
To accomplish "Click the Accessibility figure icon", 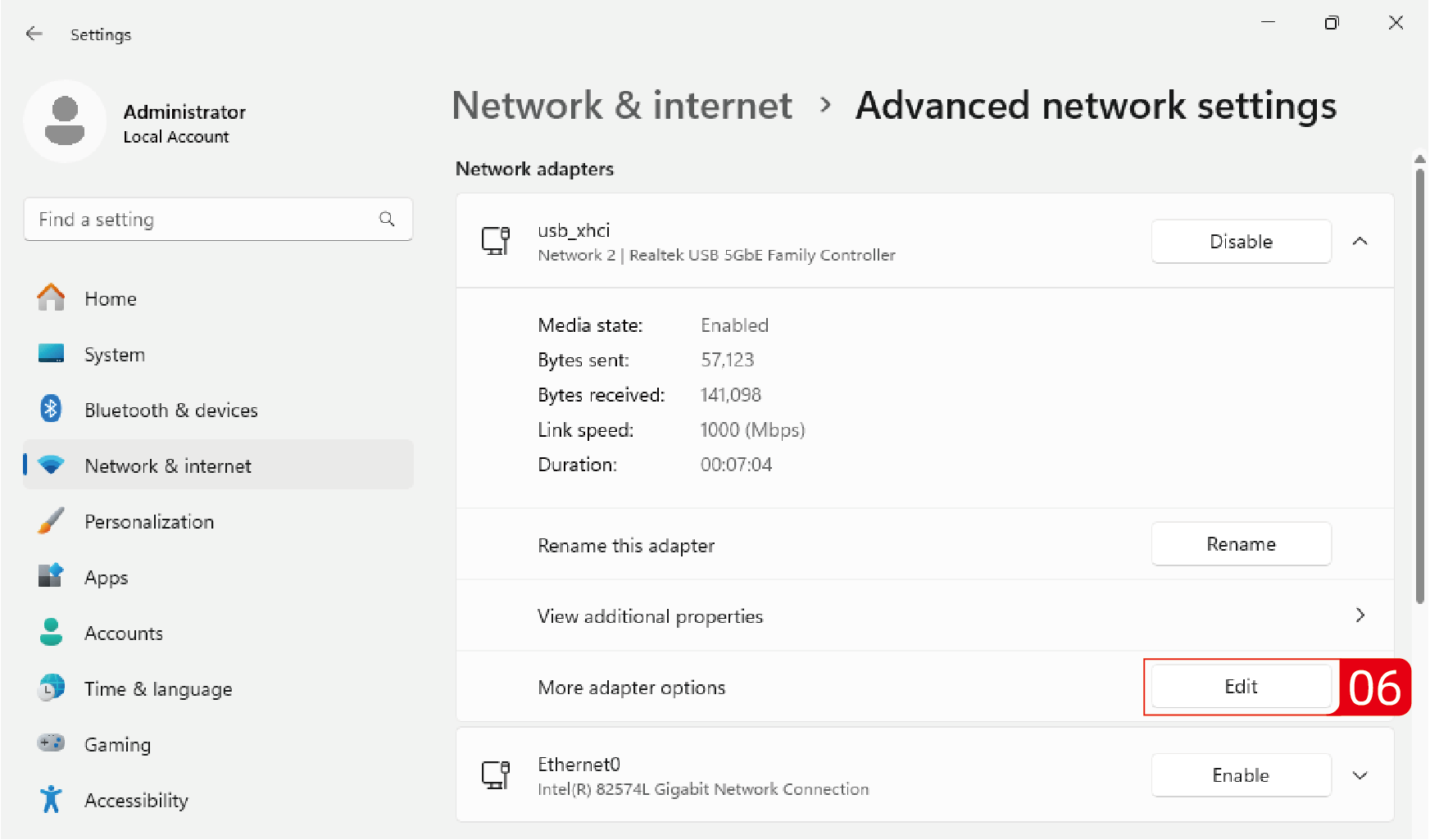I will pyautogui.click(x=51, y=799).
